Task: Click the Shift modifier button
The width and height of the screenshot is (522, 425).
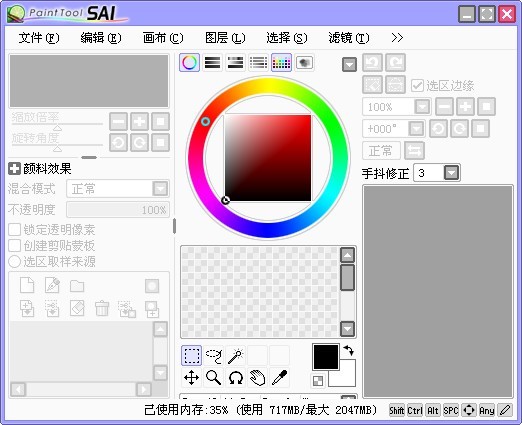Action: (x=397, y=410)
